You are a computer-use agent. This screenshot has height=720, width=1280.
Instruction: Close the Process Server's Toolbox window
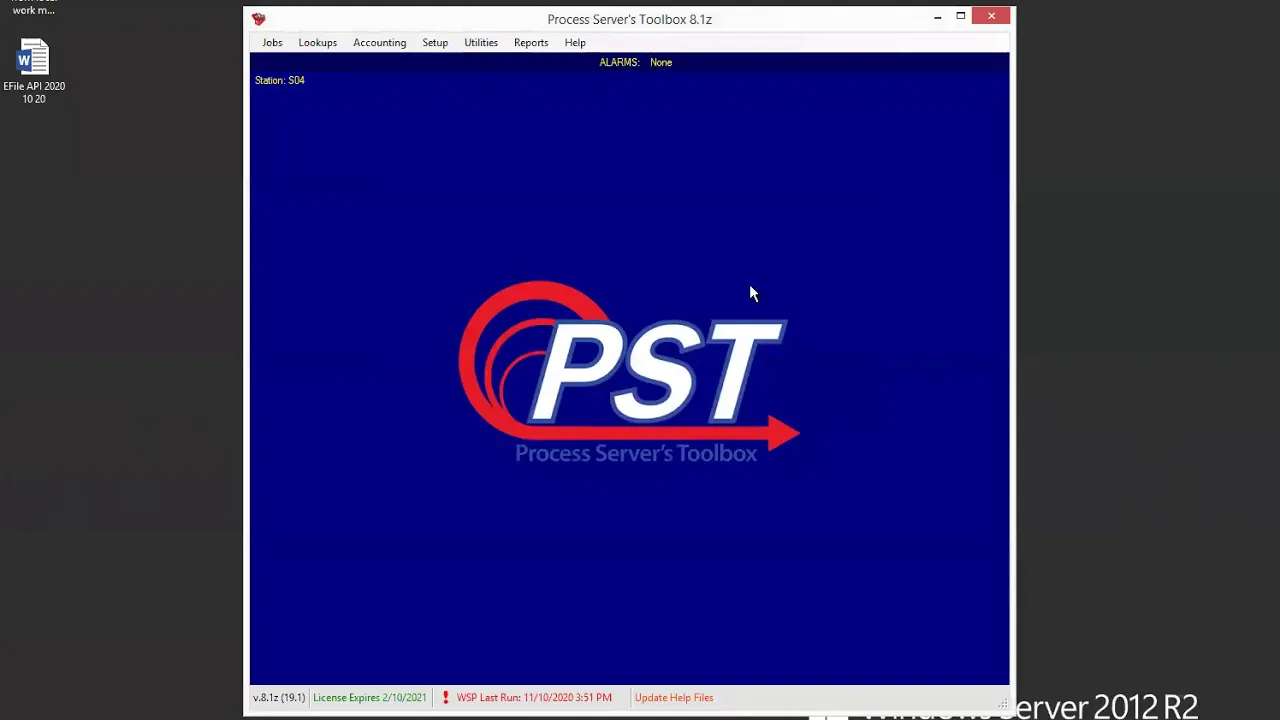(x=991, y=16)
